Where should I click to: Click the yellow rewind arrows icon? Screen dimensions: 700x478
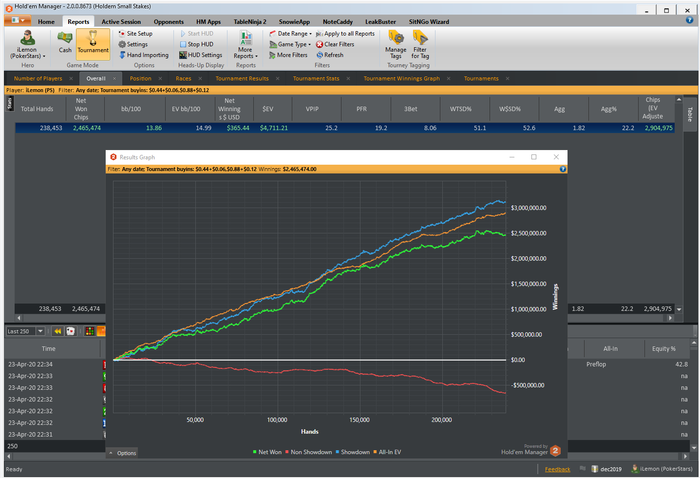pyautogui.click(x=58, y=331)
